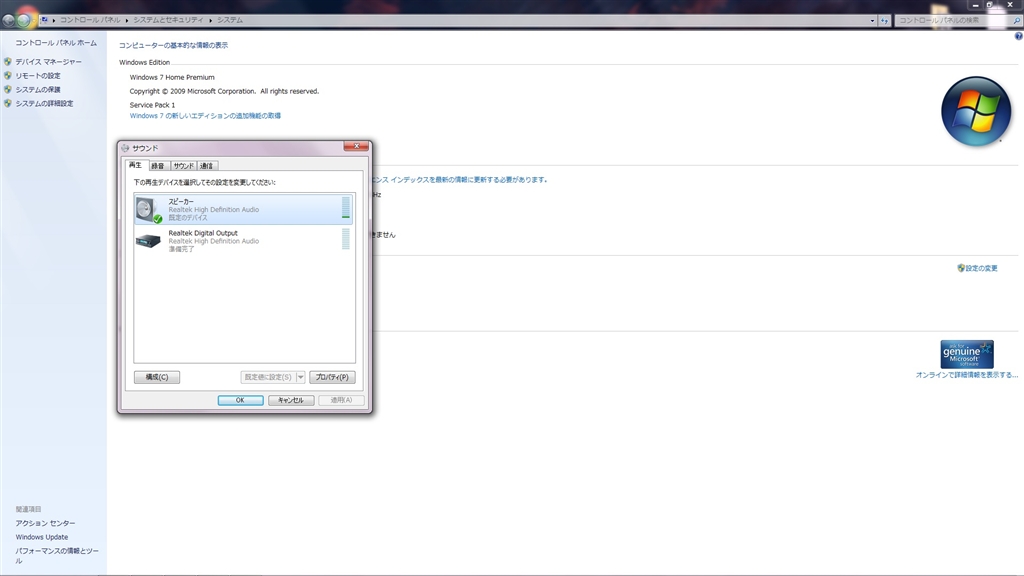Select the Realtek Digital Output device

[244, 240]
